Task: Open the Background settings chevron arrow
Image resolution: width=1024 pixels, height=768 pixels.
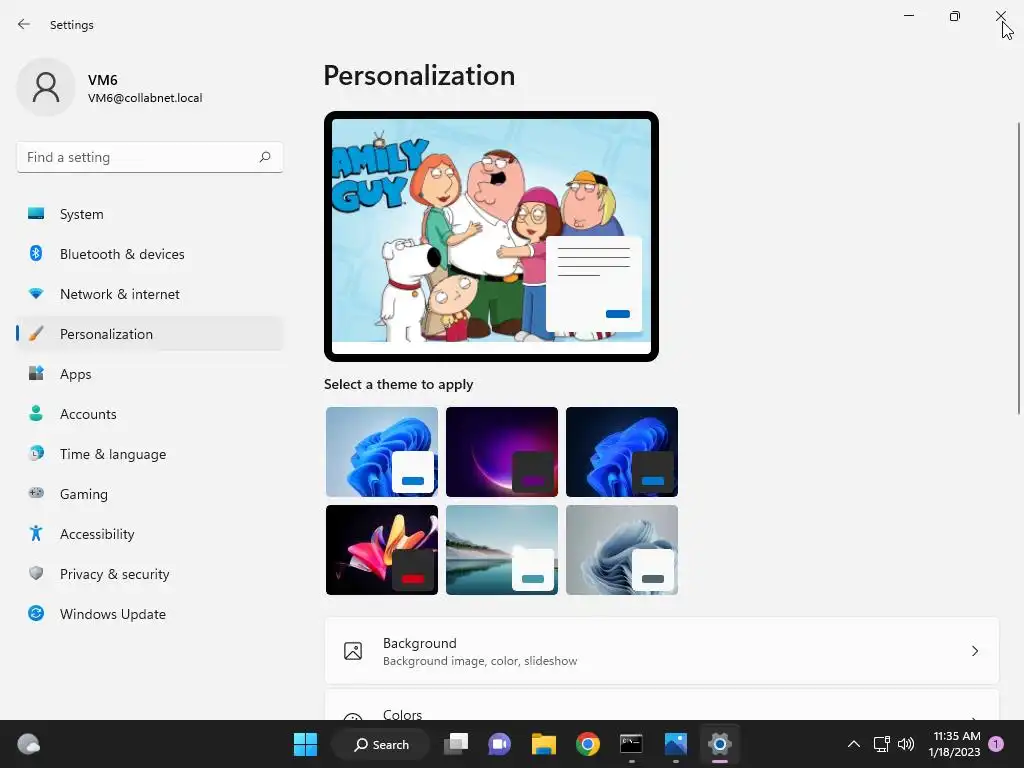Action: [x=974, y=651]
